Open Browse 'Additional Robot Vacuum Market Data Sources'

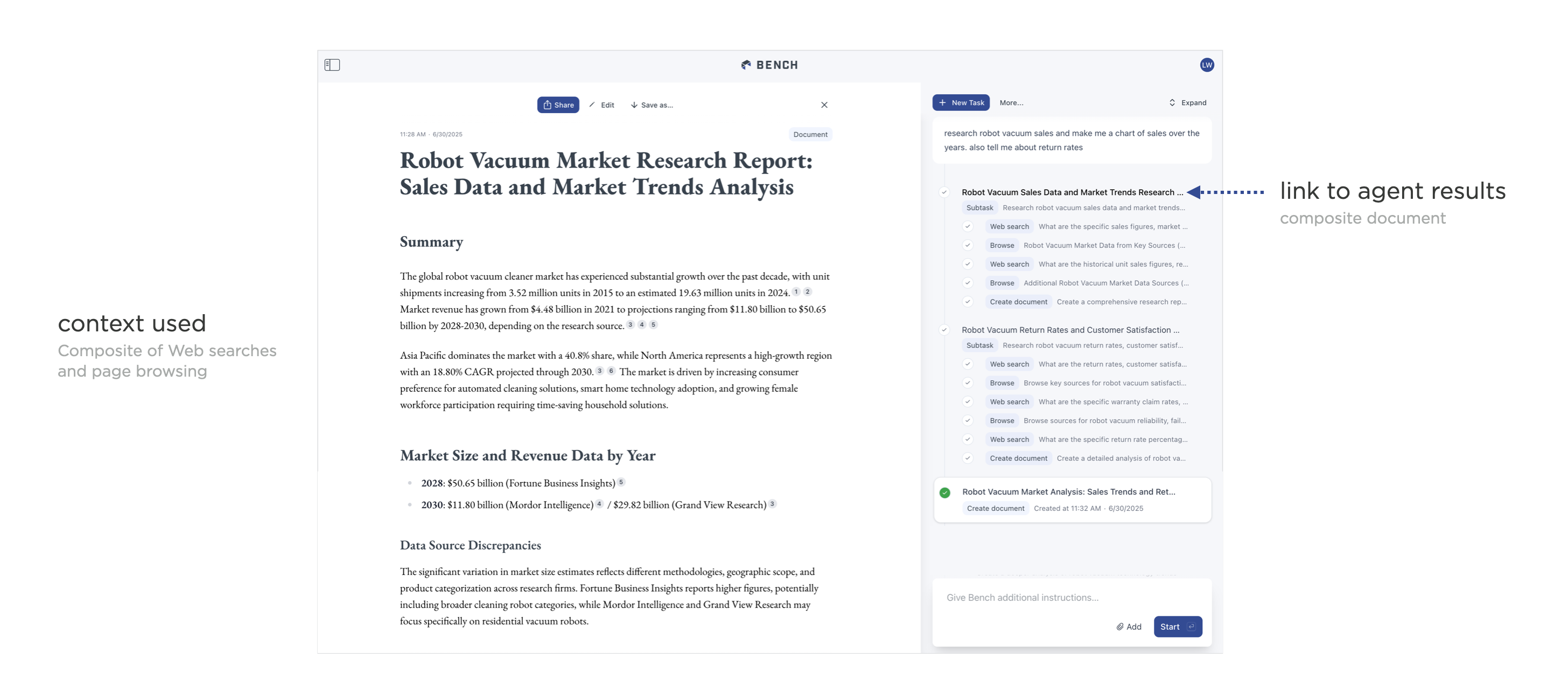(1087, 283)
